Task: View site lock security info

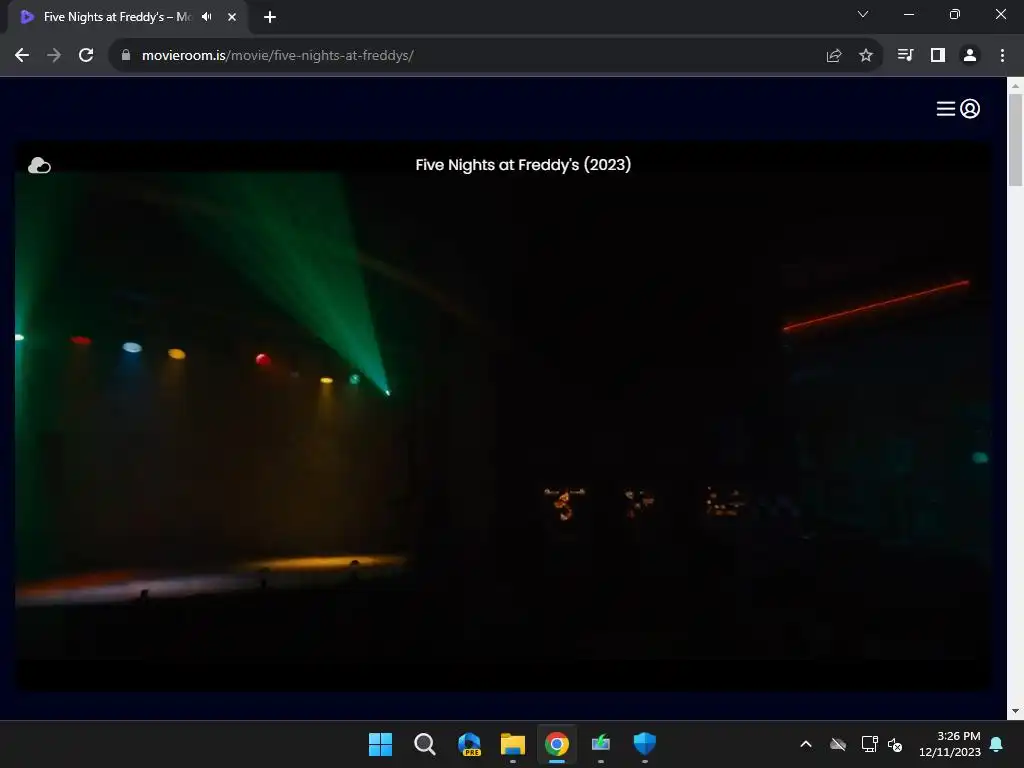Action: coord(126,56)
